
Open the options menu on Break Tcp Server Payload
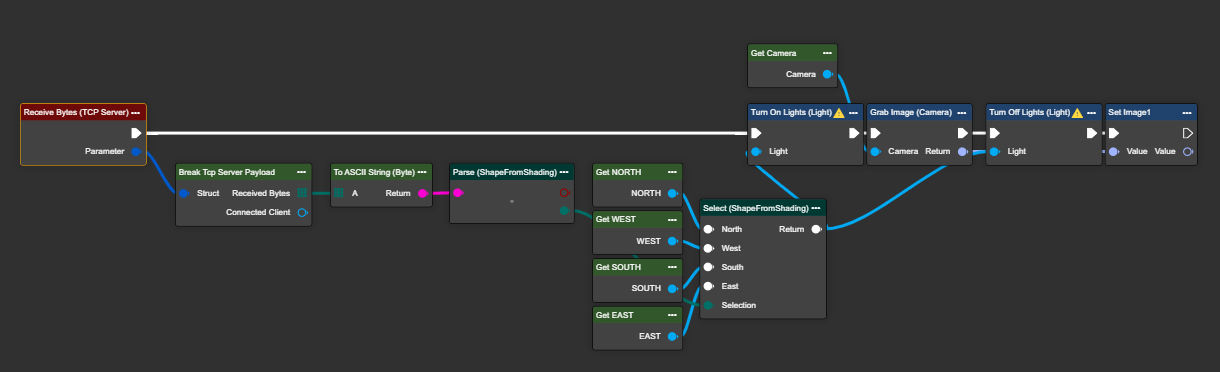301,172
